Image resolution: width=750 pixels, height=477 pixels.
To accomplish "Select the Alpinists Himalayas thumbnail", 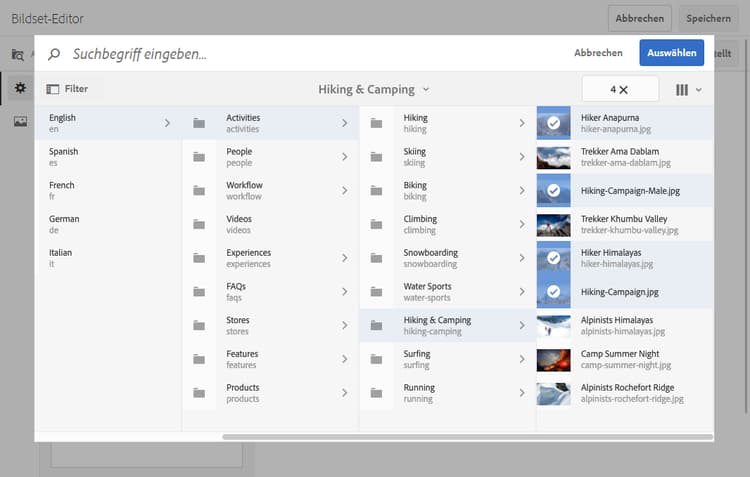I will [x=553, y=326].
